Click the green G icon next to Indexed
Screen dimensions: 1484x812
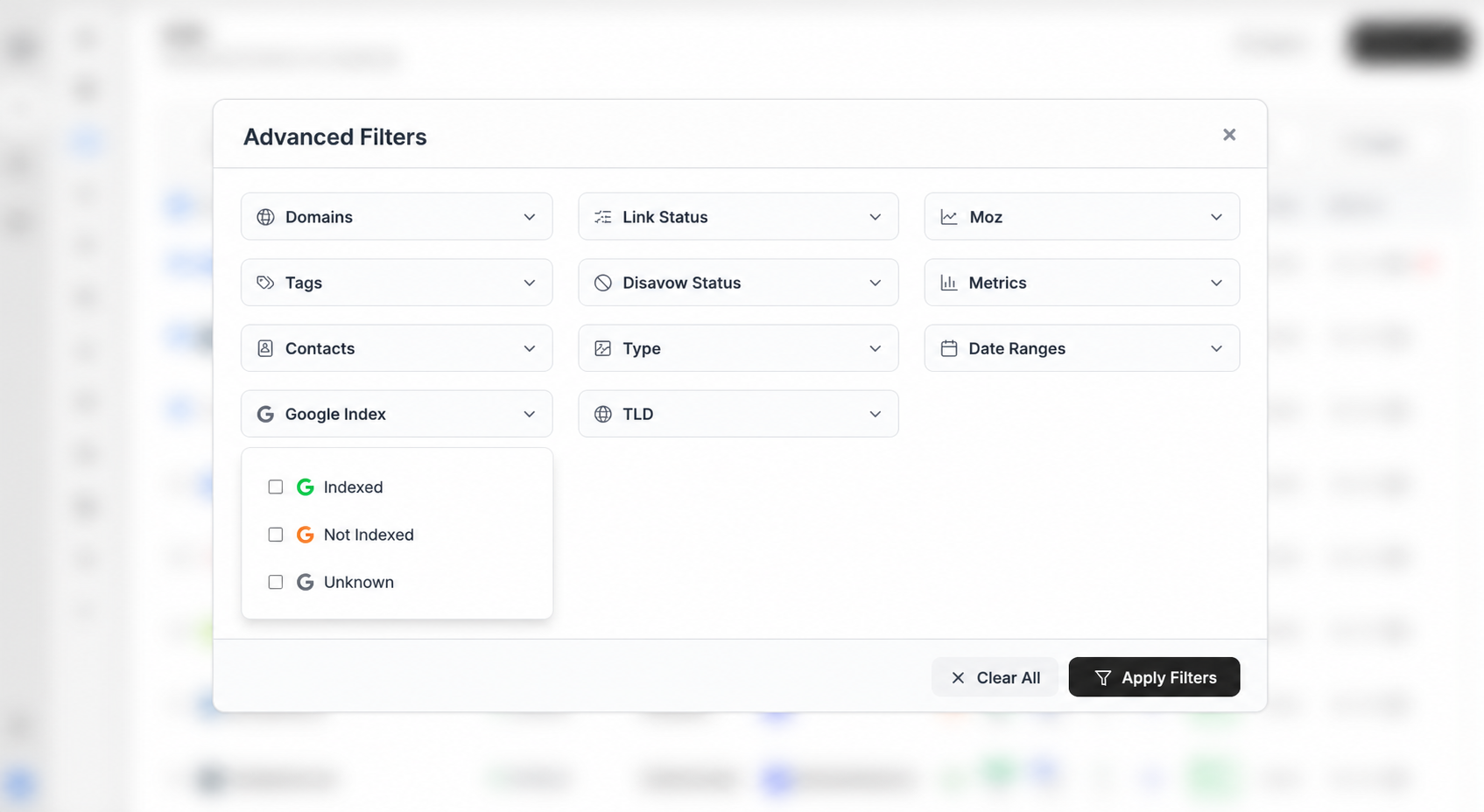pyautogui.click(x=305, y=487)
